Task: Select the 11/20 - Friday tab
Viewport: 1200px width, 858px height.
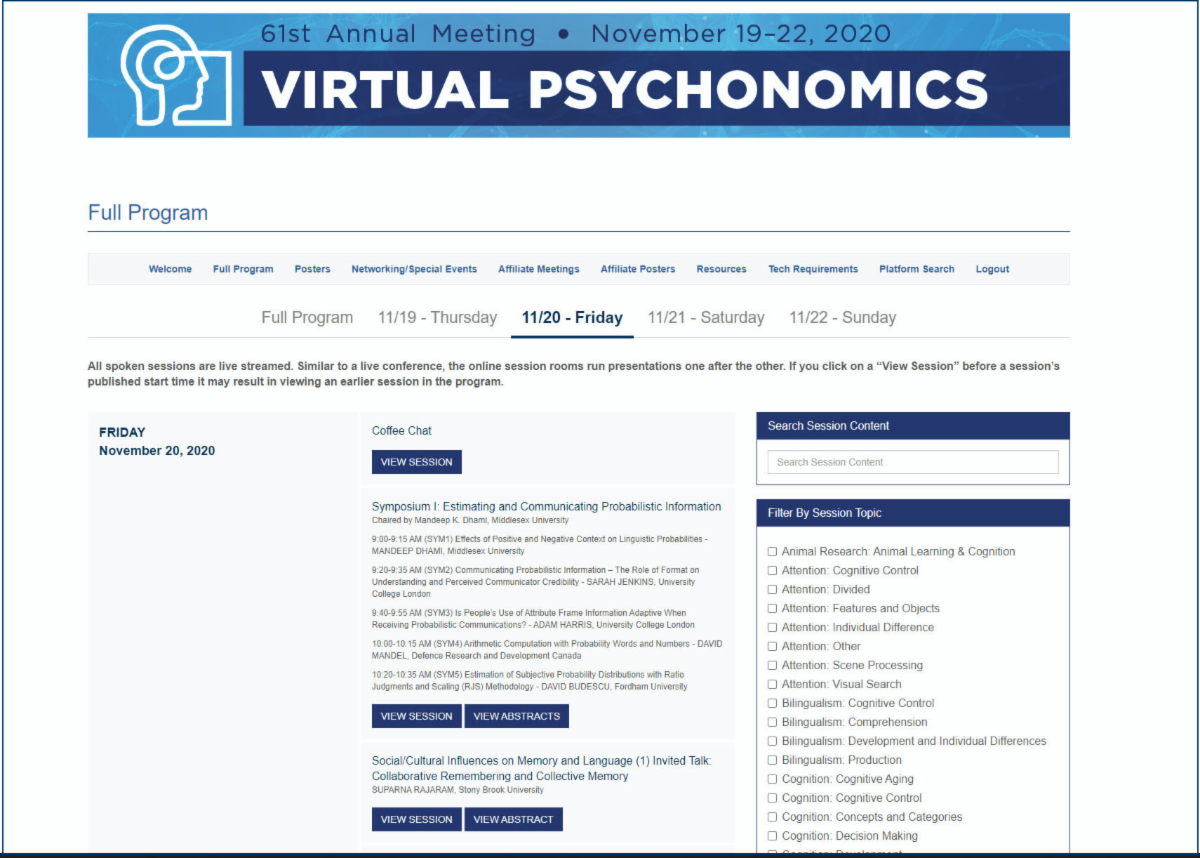Action: [572, 318]
